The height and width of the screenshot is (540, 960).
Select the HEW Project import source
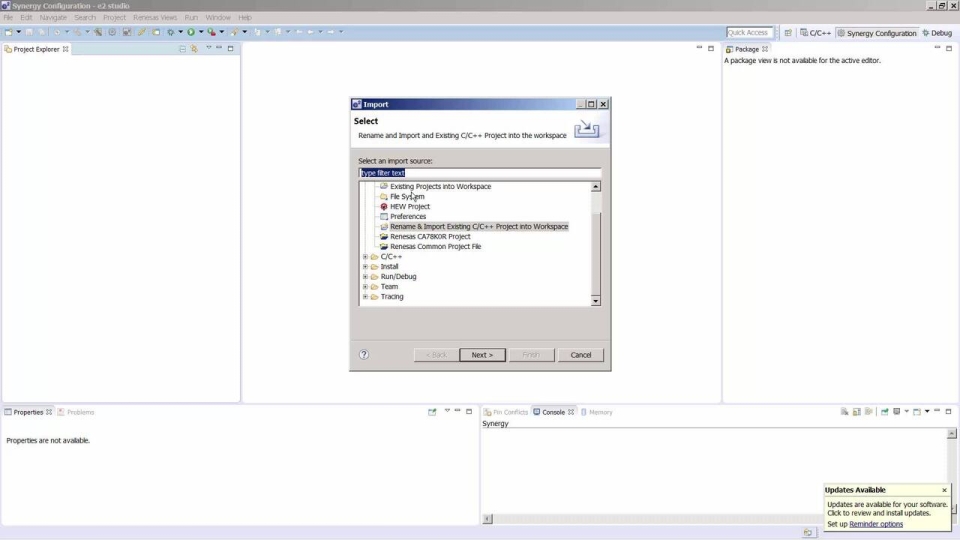tap(410, 206)
